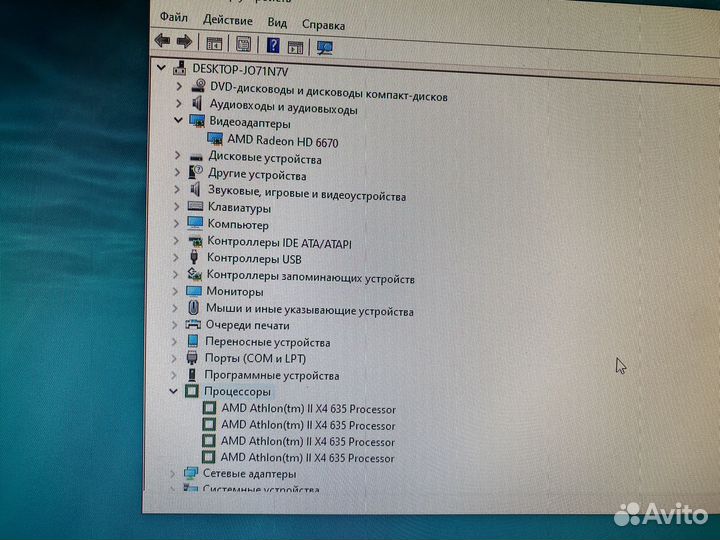Collapse the Процессоры category
720x540 pixels.
pyautogui.click(x=173, y=391)
